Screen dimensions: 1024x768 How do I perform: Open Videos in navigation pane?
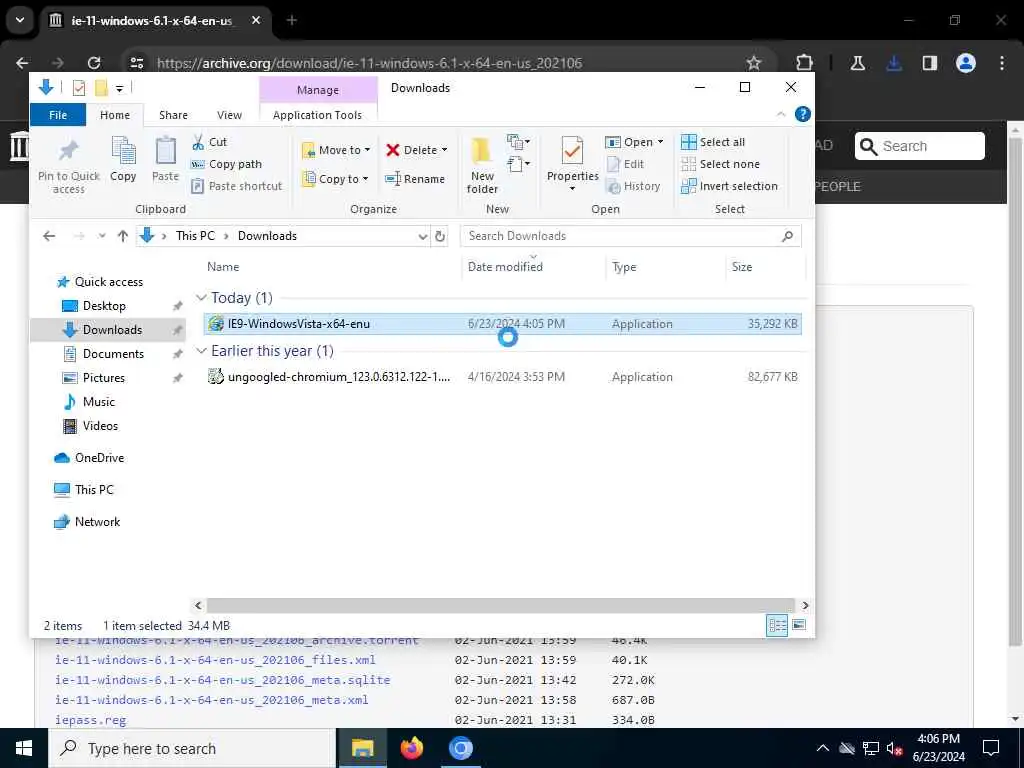[x=100, y=426]
